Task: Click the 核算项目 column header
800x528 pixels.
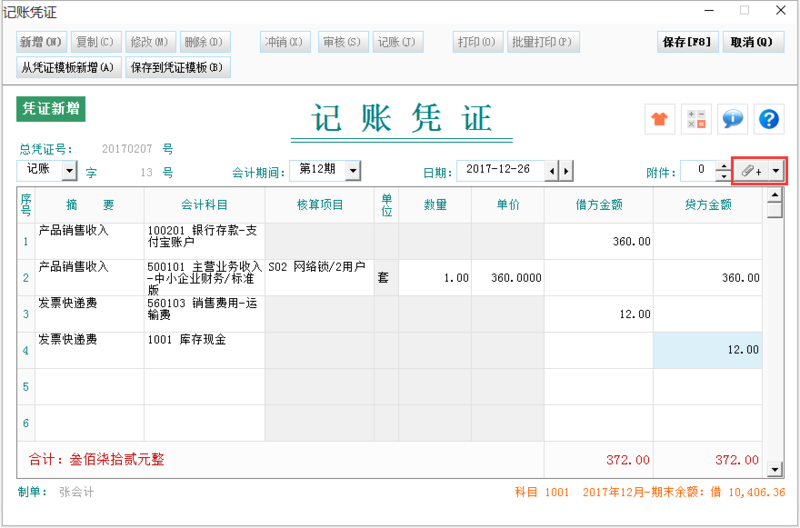Action: click(x=319, y=205)
